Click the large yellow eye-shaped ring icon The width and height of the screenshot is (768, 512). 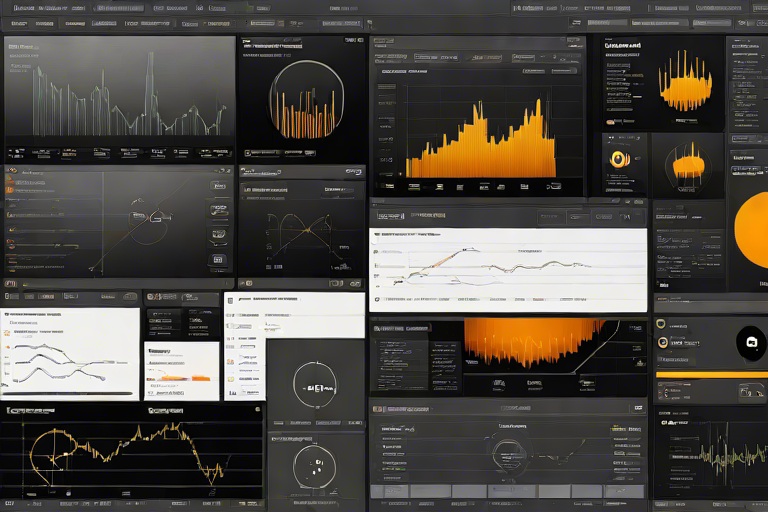(620, 159)
